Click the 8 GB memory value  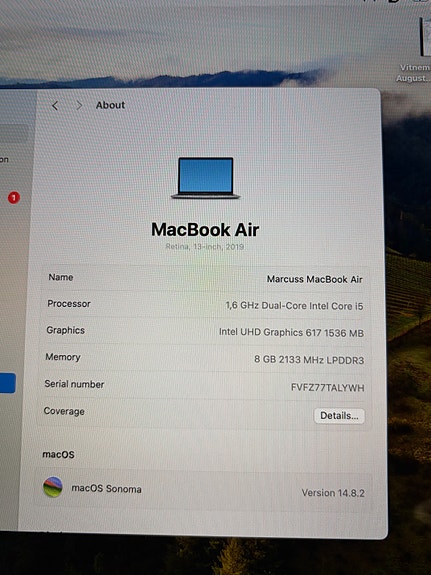point(309,360)
